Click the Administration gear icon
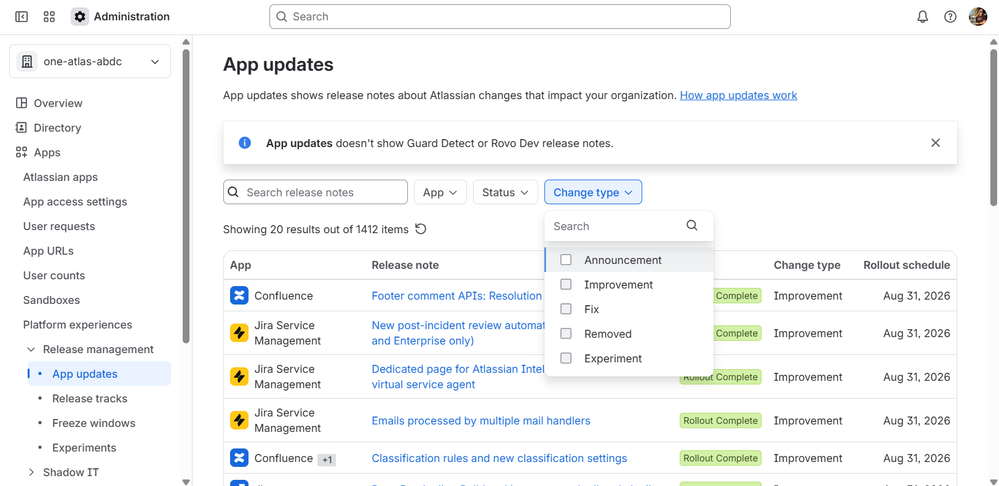999x486 pixels. click(x=80, y=17)
